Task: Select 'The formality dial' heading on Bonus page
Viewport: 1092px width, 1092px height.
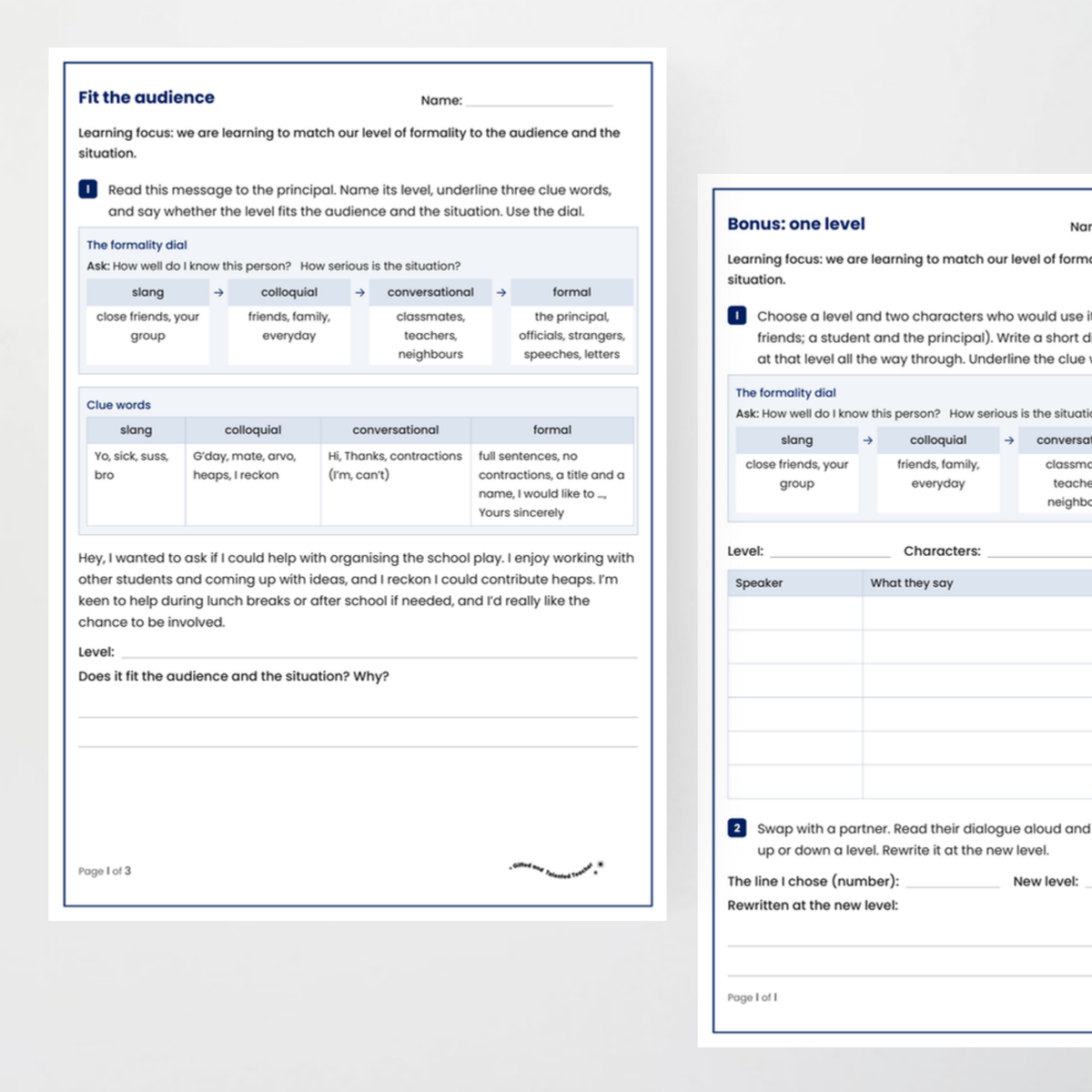Action: coord(785,392)
